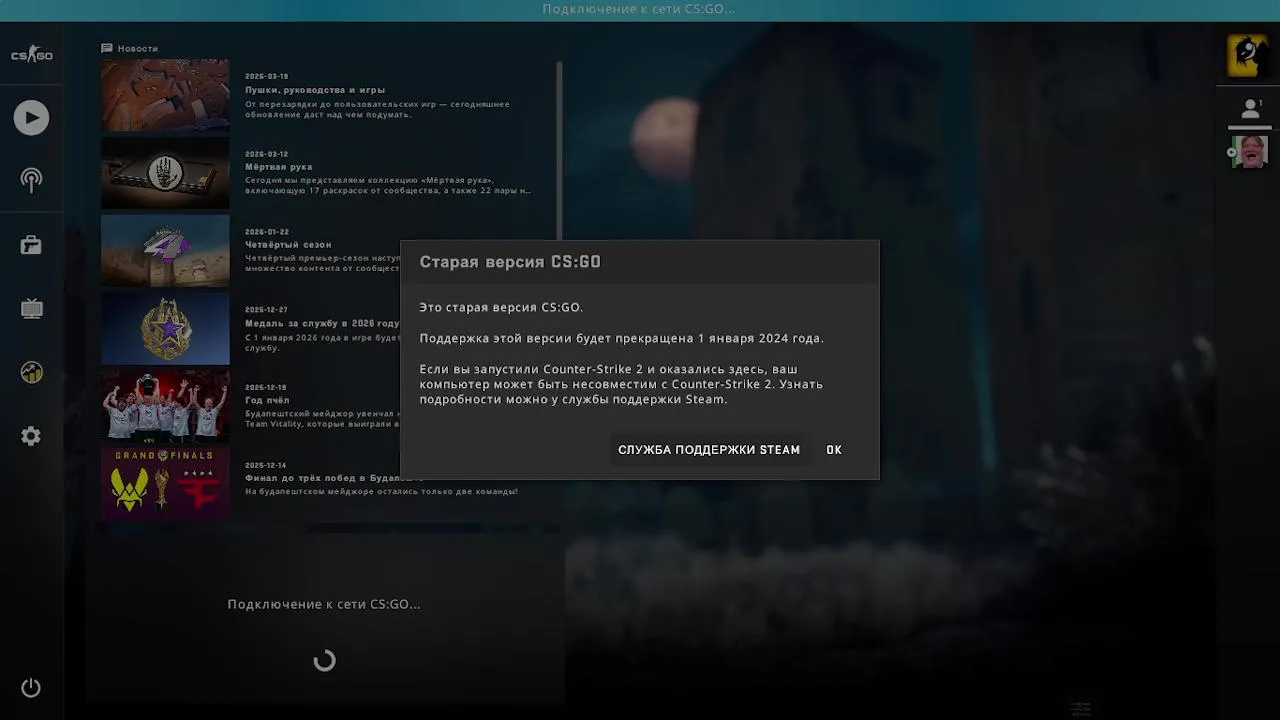This screenshot has height=720, width=1280.
Task: Click the loading spinner at the bottom
Action: coord(324,661)
